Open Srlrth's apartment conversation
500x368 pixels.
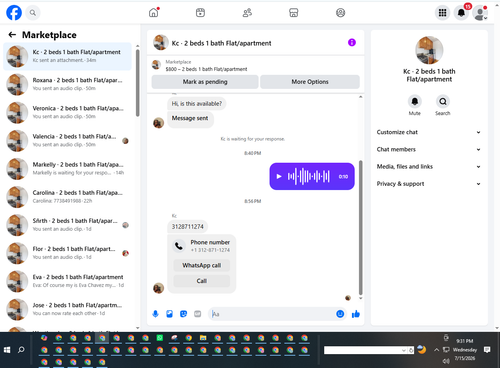tap(67, 225)
